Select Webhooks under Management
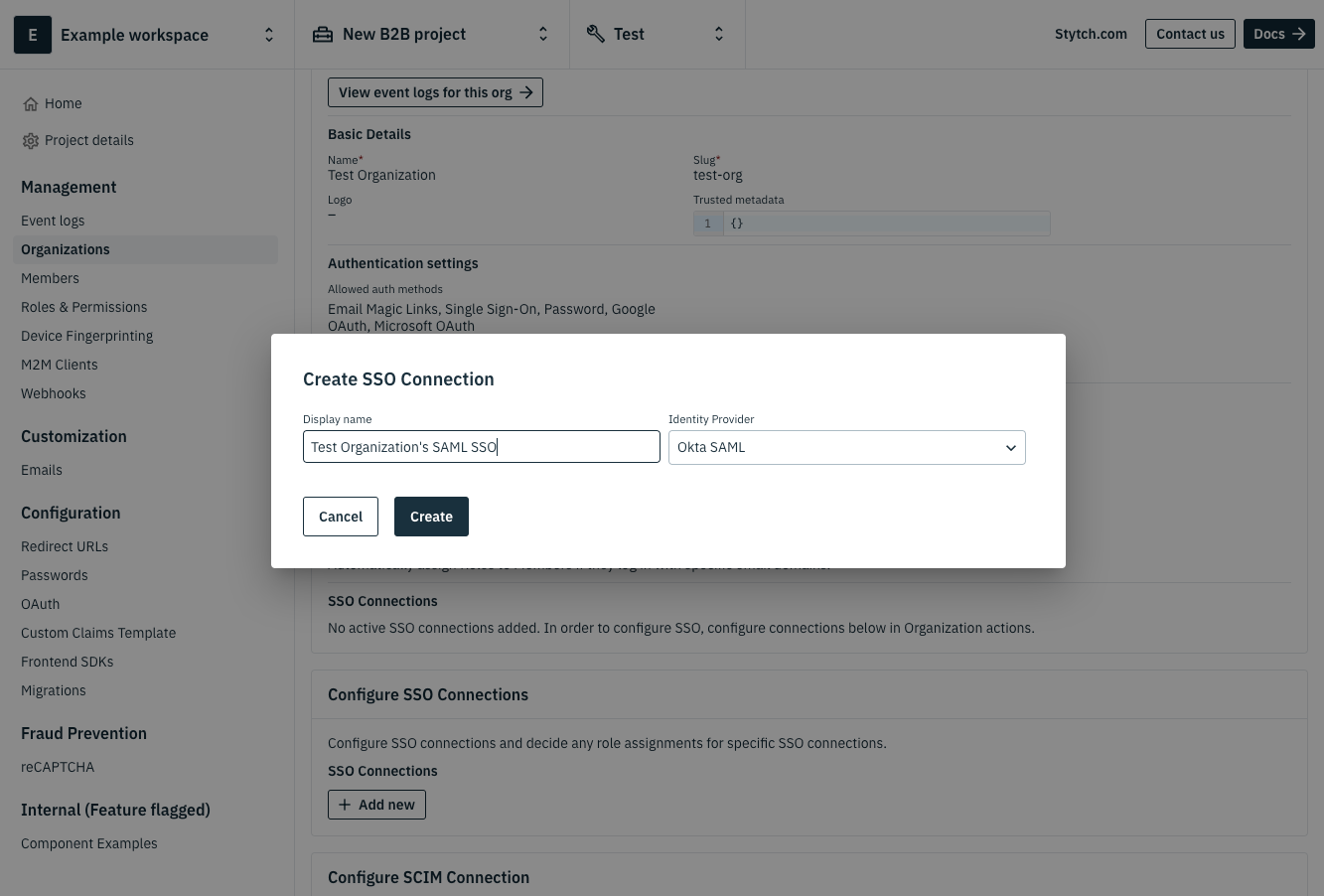Screen dimensions: 1324x896 pyautogui.click(x=53, y=393)
